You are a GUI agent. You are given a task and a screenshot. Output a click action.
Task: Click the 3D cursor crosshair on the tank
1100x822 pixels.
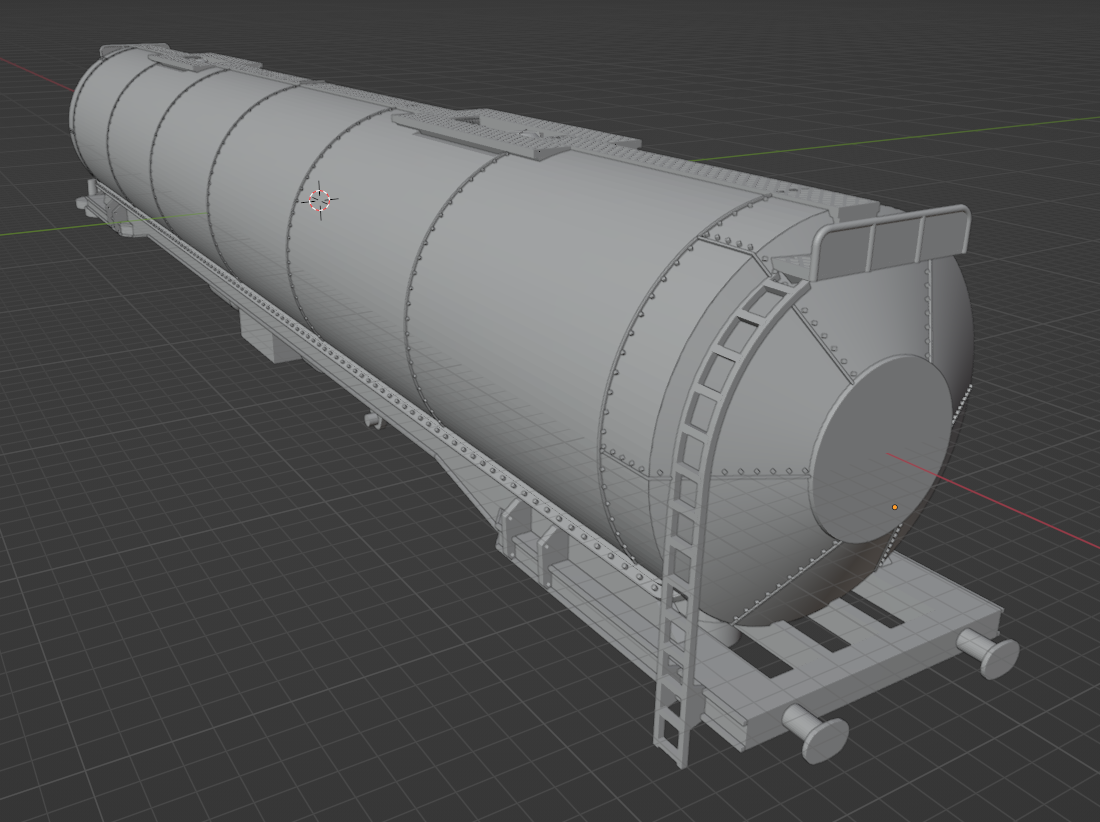coord(320,200)
